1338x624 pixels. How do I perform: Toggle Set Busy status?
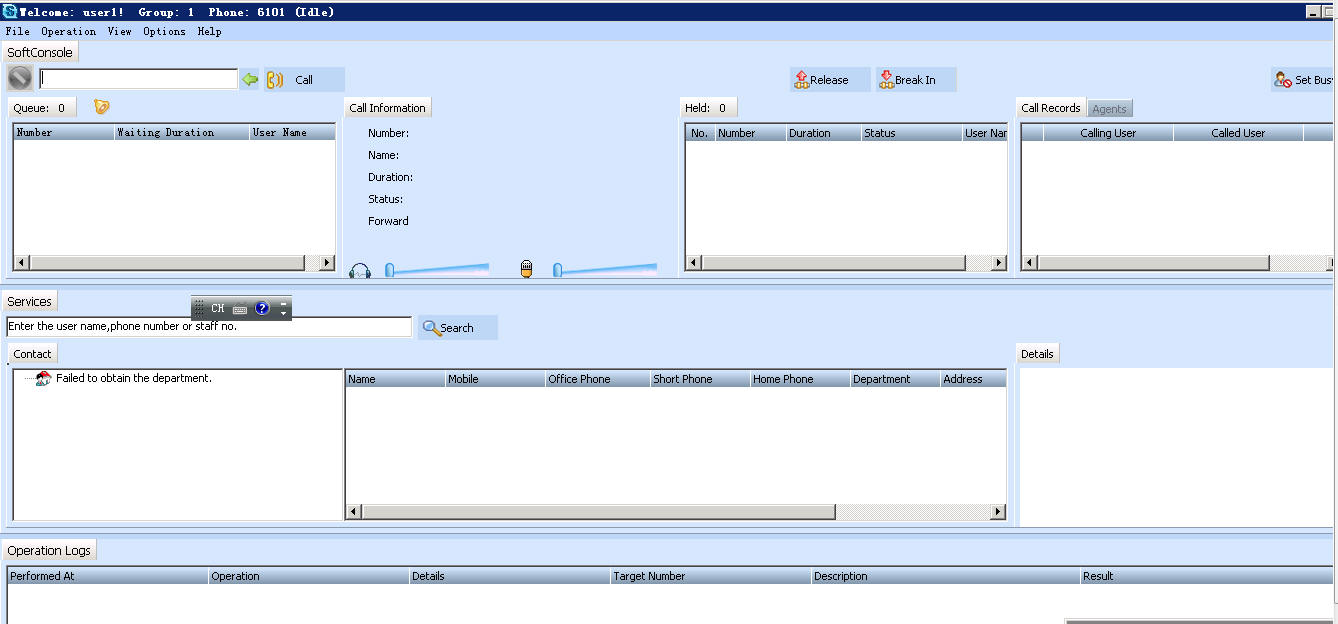[x=1303, y=80]
